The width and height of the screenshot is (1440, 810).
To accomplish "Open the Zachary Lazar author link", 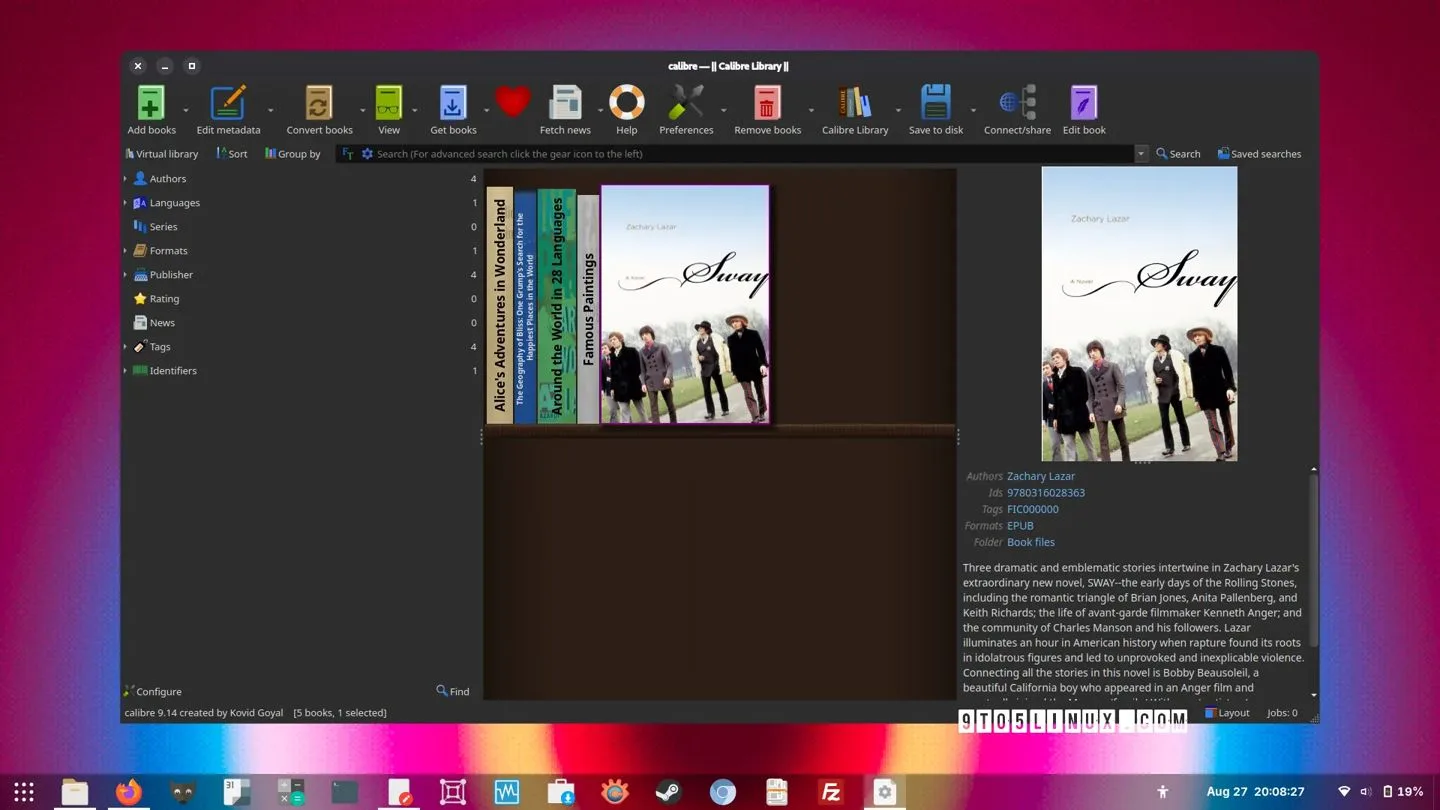I will 1041,476.
